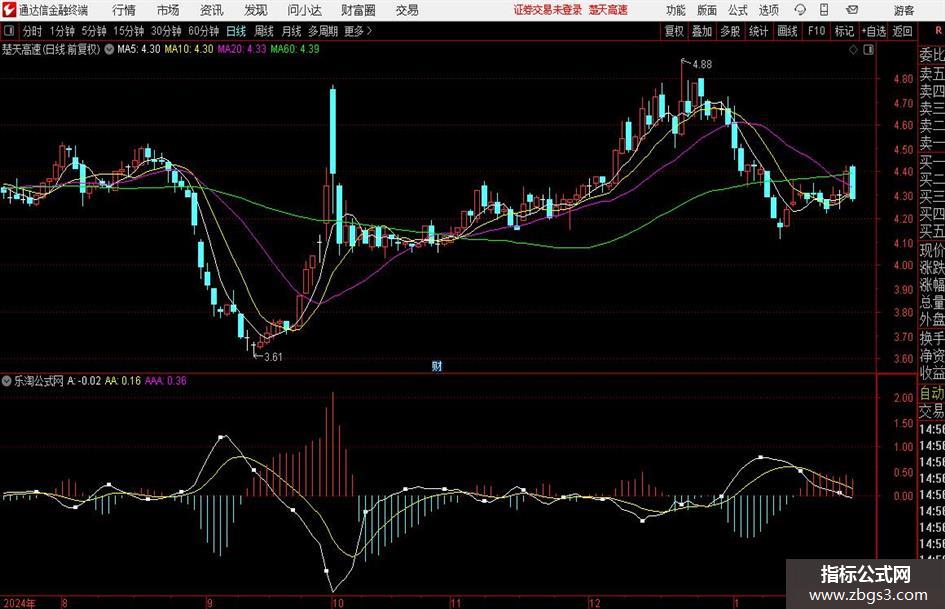Open the mail envelope icon
945x609 pixels.
[x=852, y=10]
